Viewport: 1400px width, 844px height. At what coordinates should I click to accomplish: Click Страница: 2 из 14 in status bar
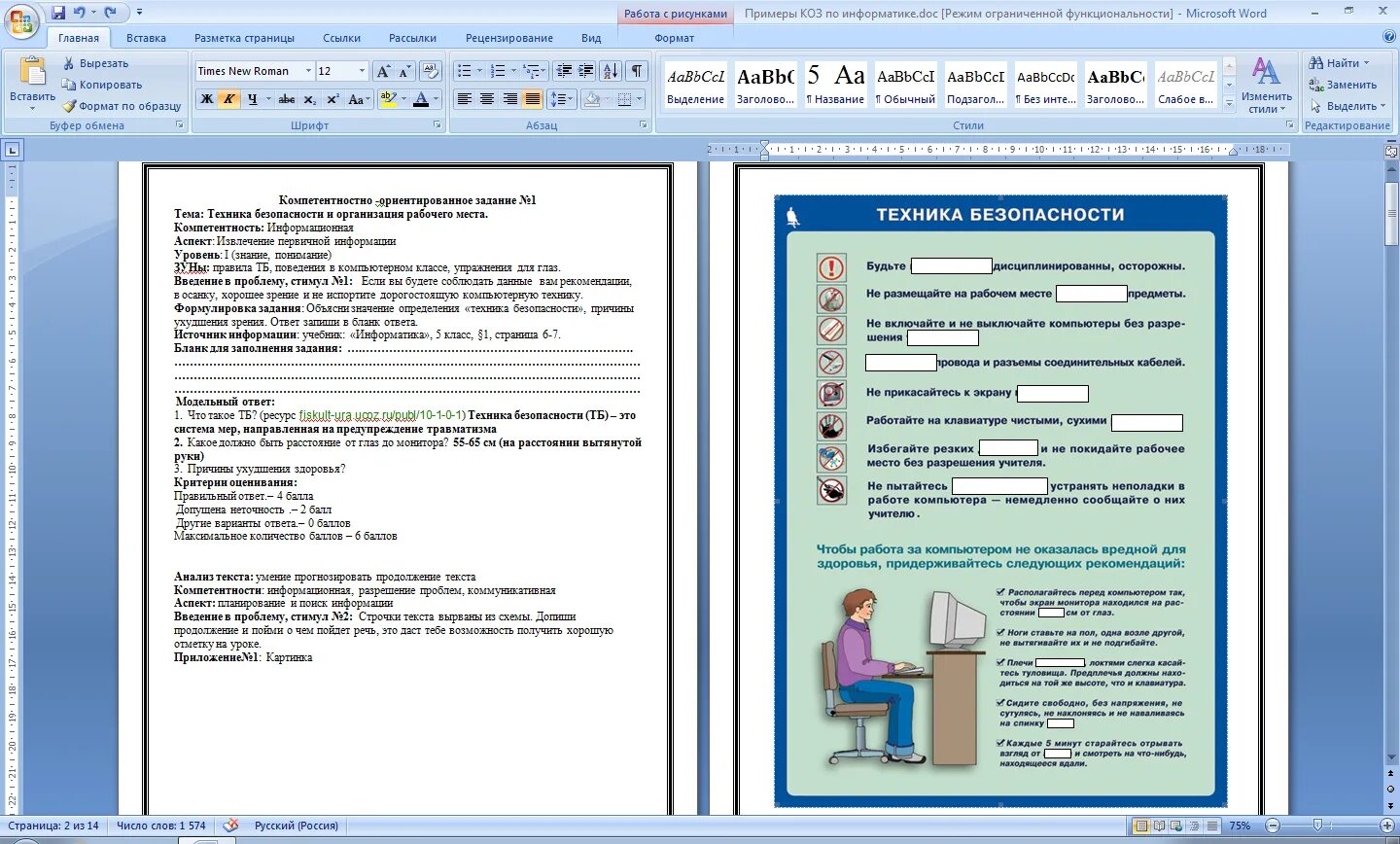click(53, 826)
